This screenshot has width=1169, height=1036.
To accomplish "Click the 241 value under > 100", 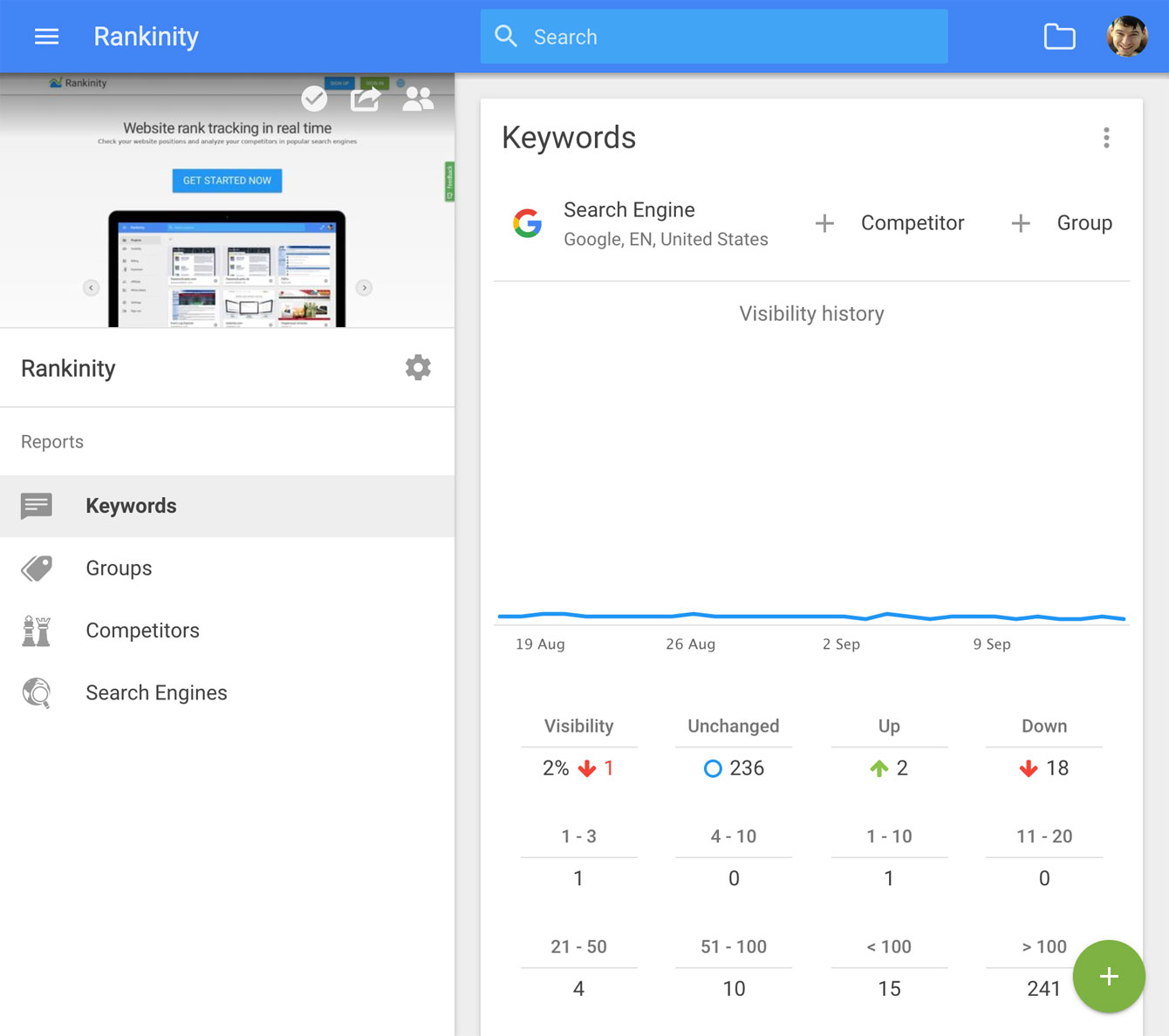I will pos(1043,989).
